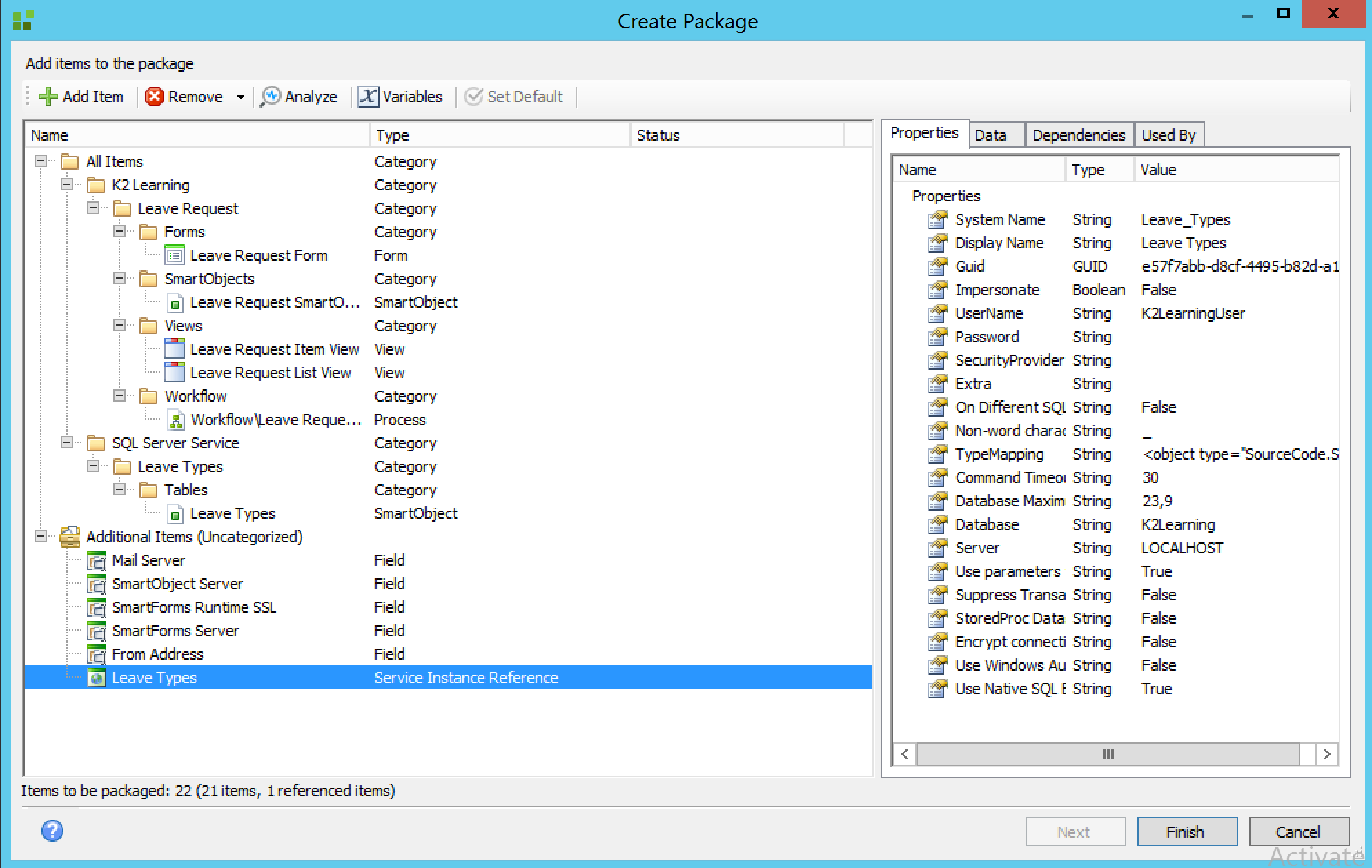This screenshot has height=868, width=1372.
Task: Click the Cancel button
Action: point(1298,831)
